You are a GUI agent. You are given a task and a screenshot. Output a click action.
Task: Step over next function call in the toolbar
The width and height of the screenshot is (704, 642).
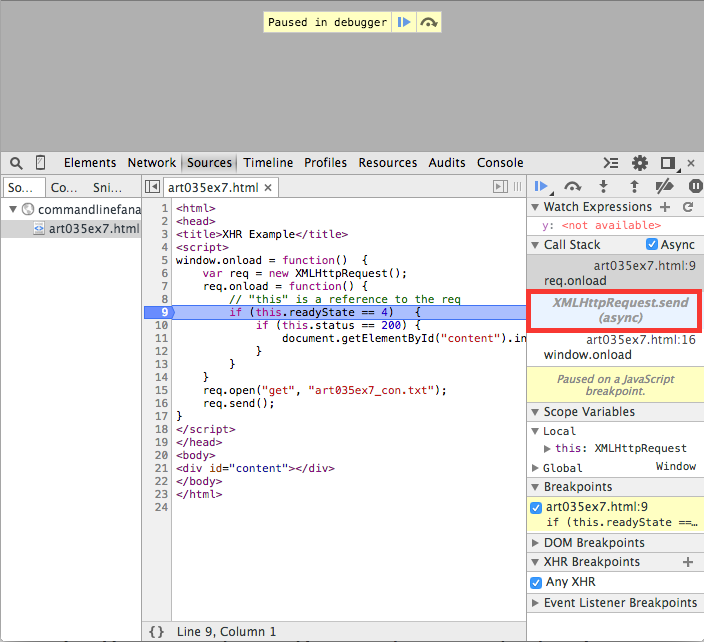point(573,186)
